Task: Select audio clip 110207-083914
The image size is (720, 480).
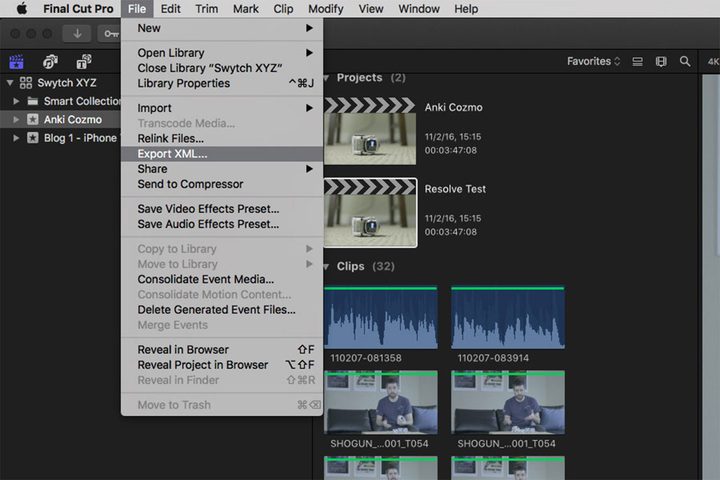Action: click(508, 317)
